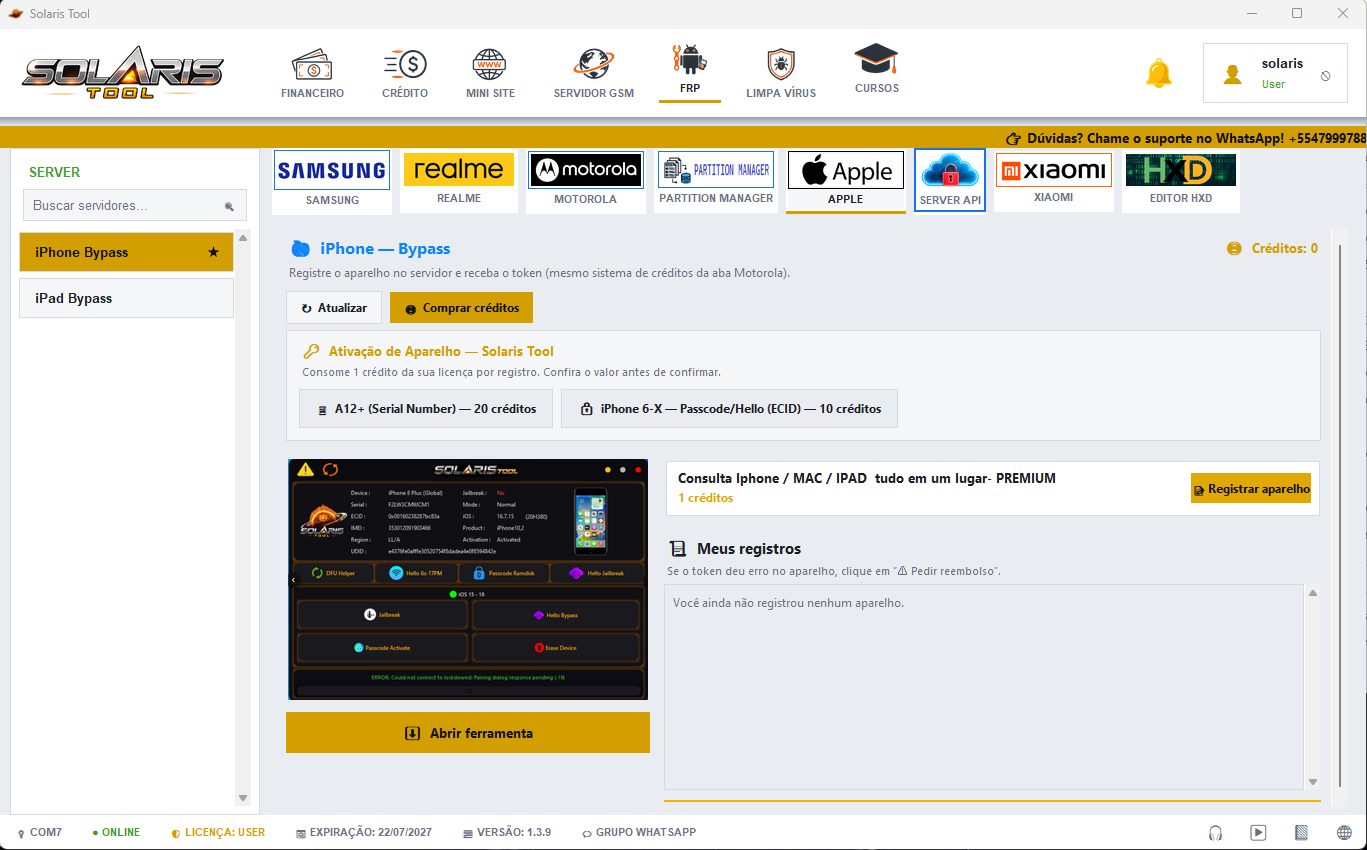Open the Editor HXD tab
1367x850 pixels.
pyautogui.click(x=1181, y=181)
